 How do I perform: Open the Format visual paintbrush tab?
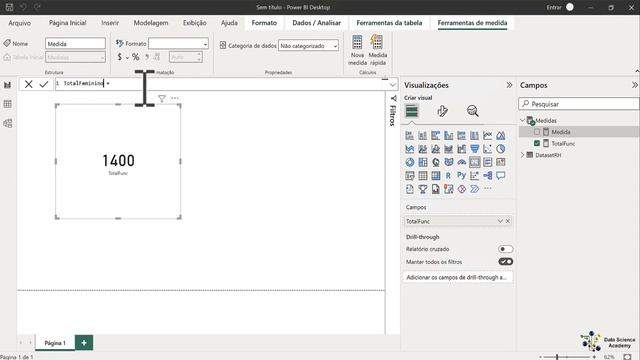click(x=442, y=111)
